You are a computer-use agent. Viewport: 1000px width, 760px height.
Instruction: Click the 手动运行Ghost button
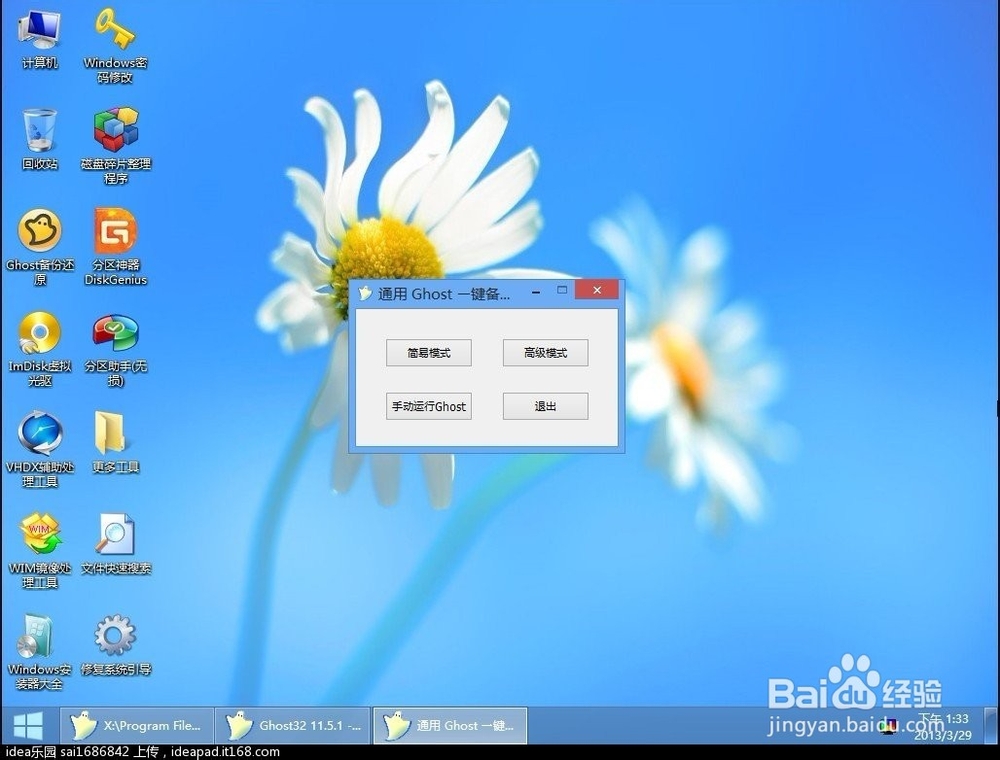click(429, 406)
